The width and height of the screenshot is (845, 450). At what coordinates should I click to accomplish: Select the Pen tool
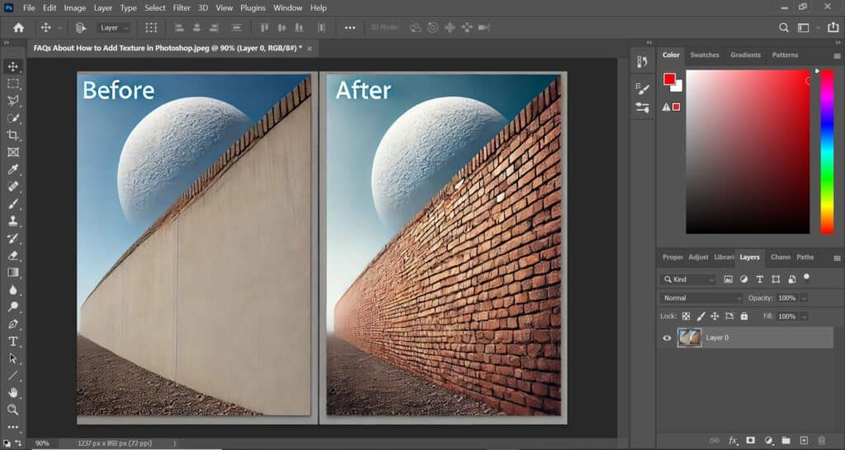tap(13, 324)
